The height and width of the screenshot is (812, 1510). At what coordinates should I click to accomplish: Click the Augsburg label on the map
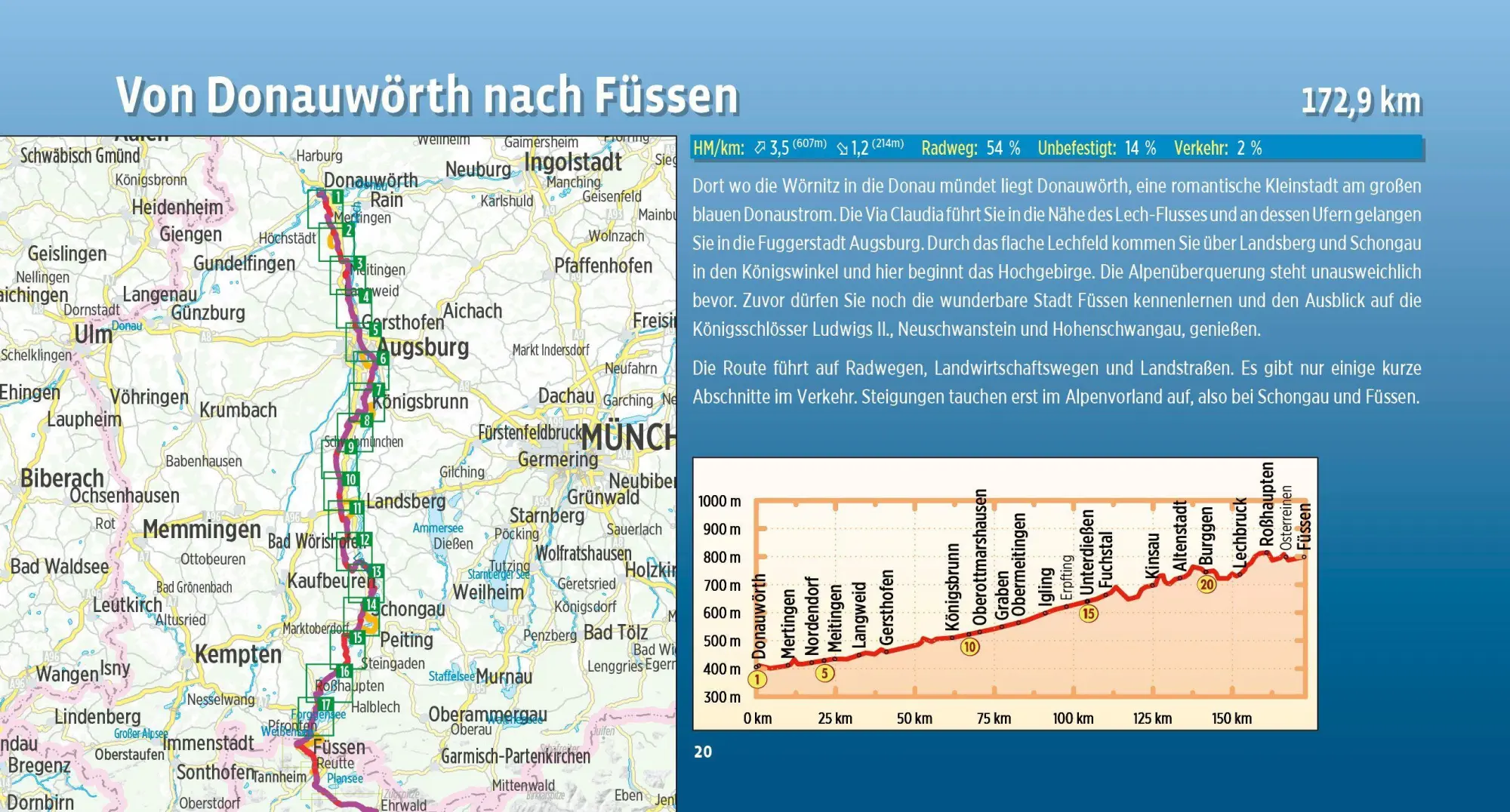tap(423, 347)
